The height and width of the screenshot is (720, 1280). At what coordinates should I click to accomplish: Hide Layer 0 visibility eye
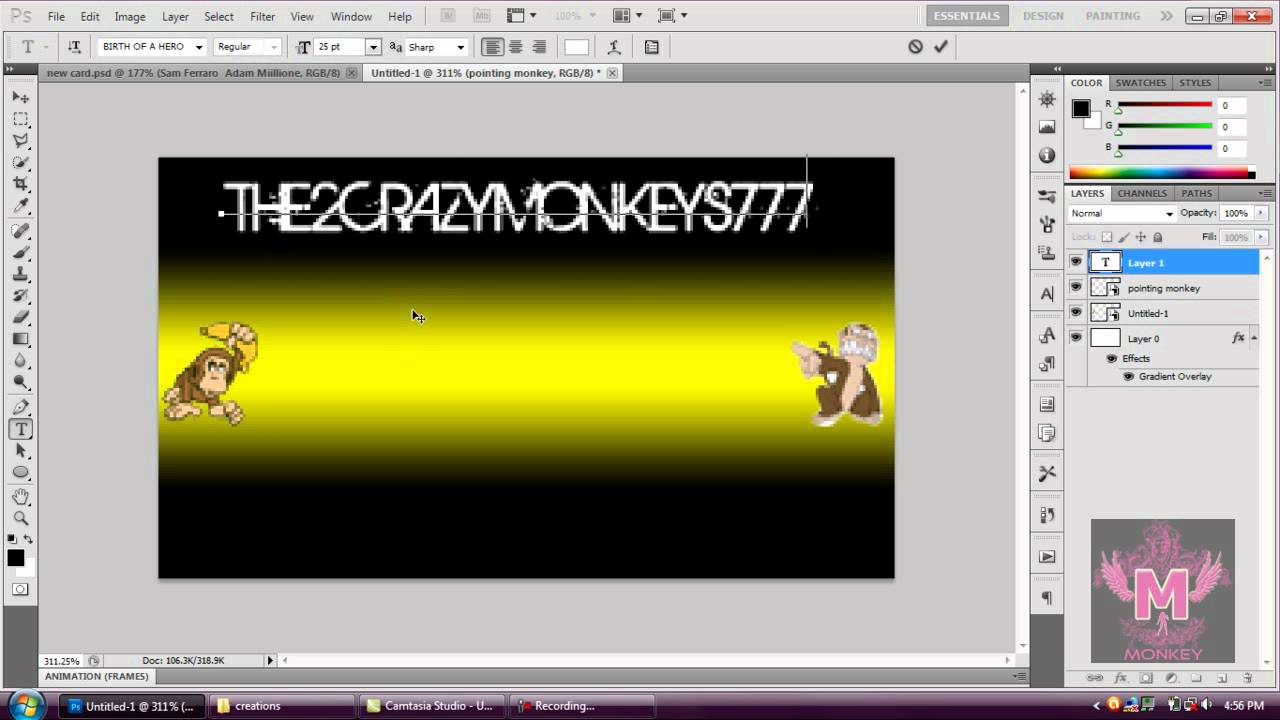1076,338
